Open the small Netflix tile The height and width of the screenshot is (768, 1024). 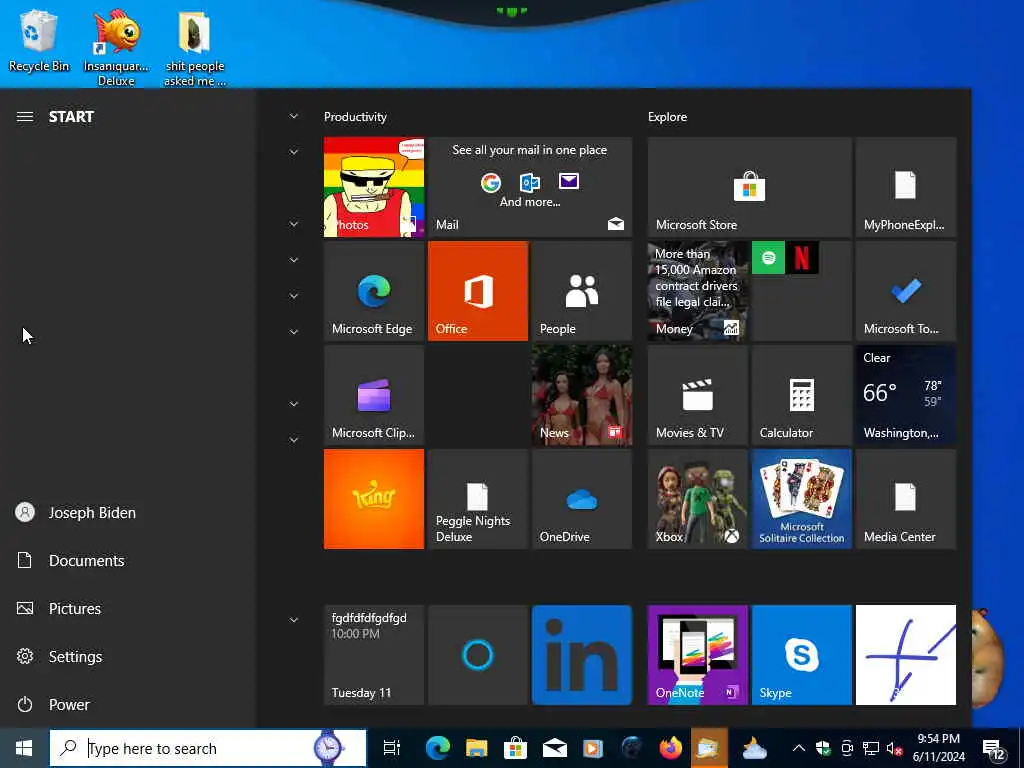coord(802,257)
